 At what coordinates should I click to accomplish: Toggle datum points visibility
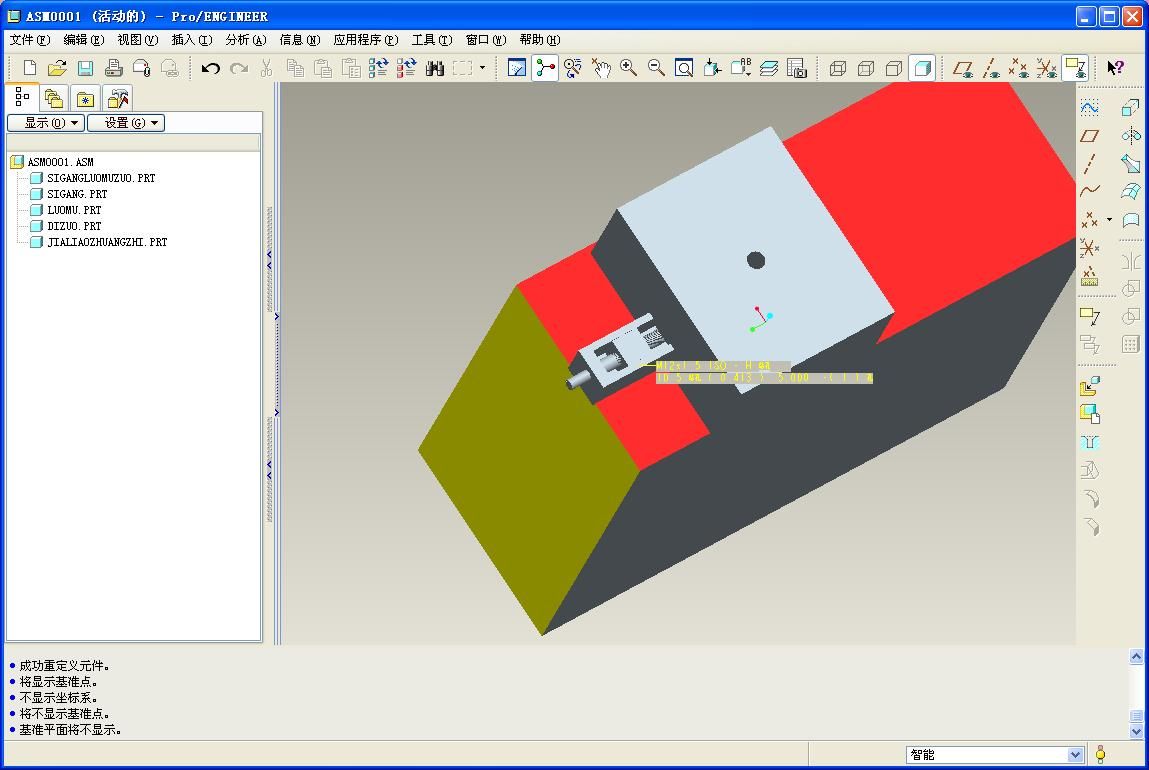click(x=1019, y=68)
